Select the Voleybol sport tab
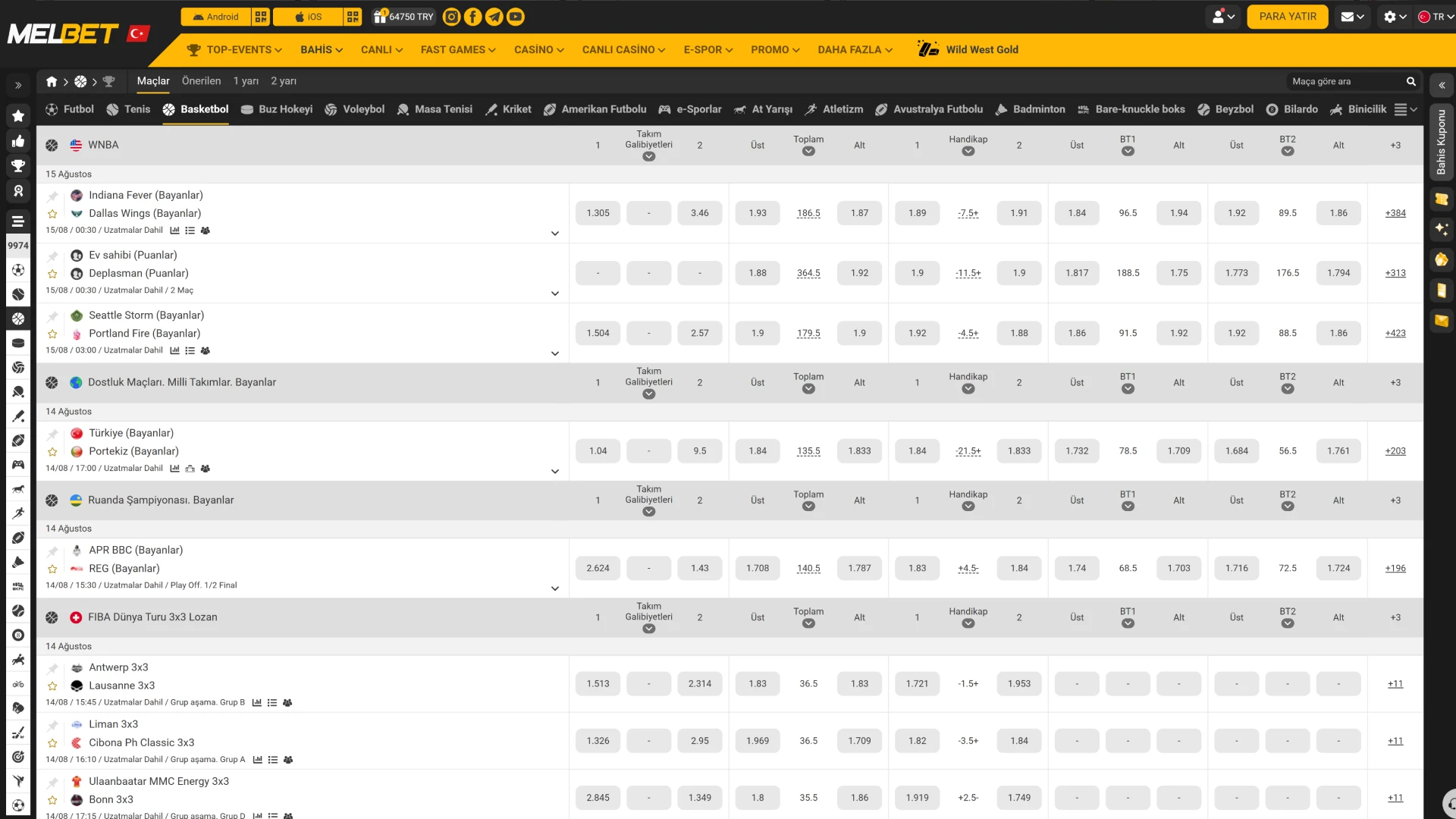The image size is (1456, 819). coord(354,109)
